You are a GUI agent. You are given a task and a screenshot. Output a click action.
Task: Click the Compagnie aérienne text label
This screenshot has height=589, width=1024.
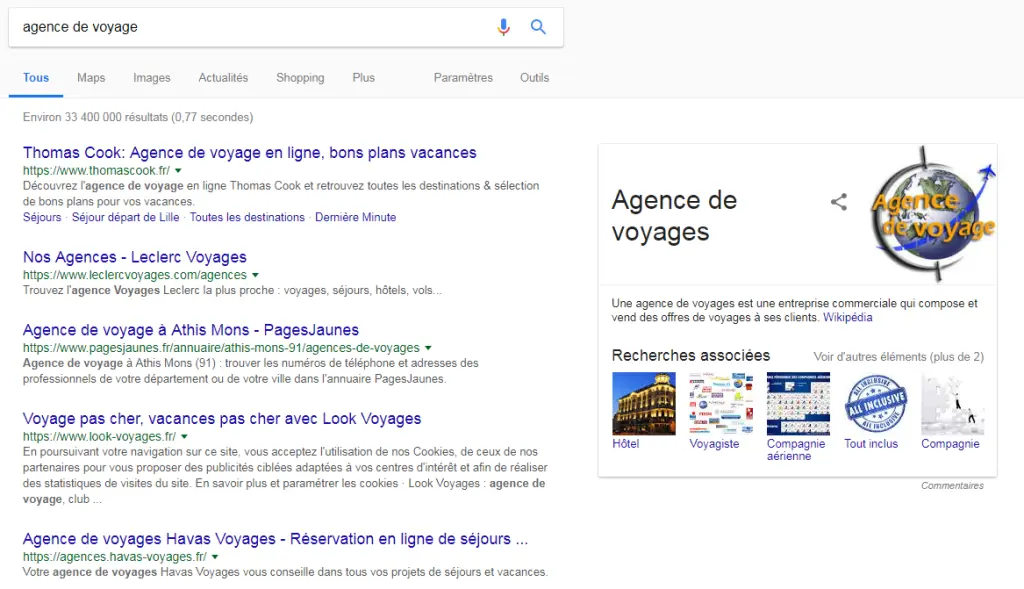coord(795,450)
